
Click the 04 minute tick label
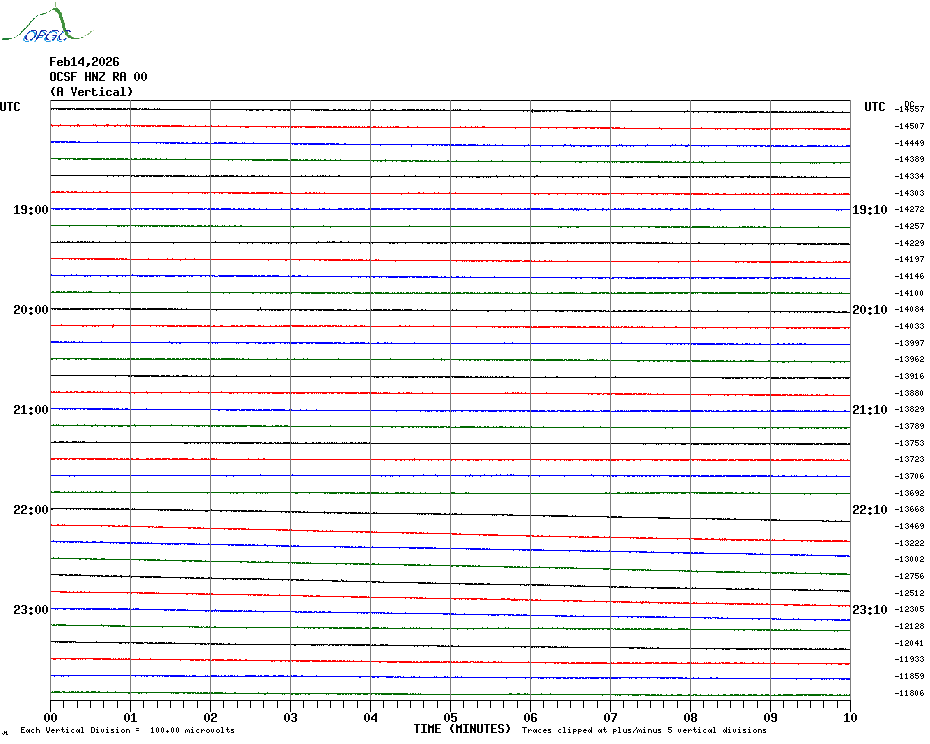[x=371, y=717]
